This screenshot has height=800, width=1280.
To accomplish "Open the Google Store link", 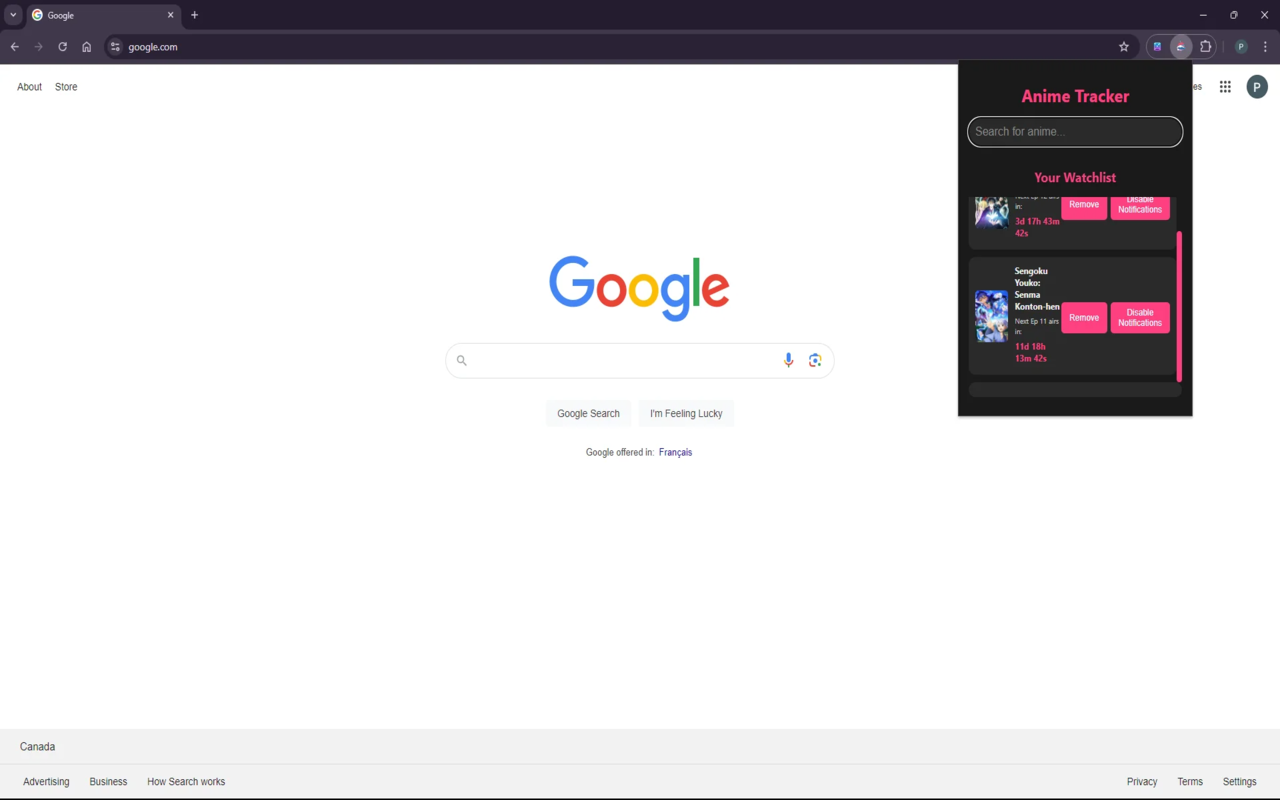I will [x=66, y=87].
